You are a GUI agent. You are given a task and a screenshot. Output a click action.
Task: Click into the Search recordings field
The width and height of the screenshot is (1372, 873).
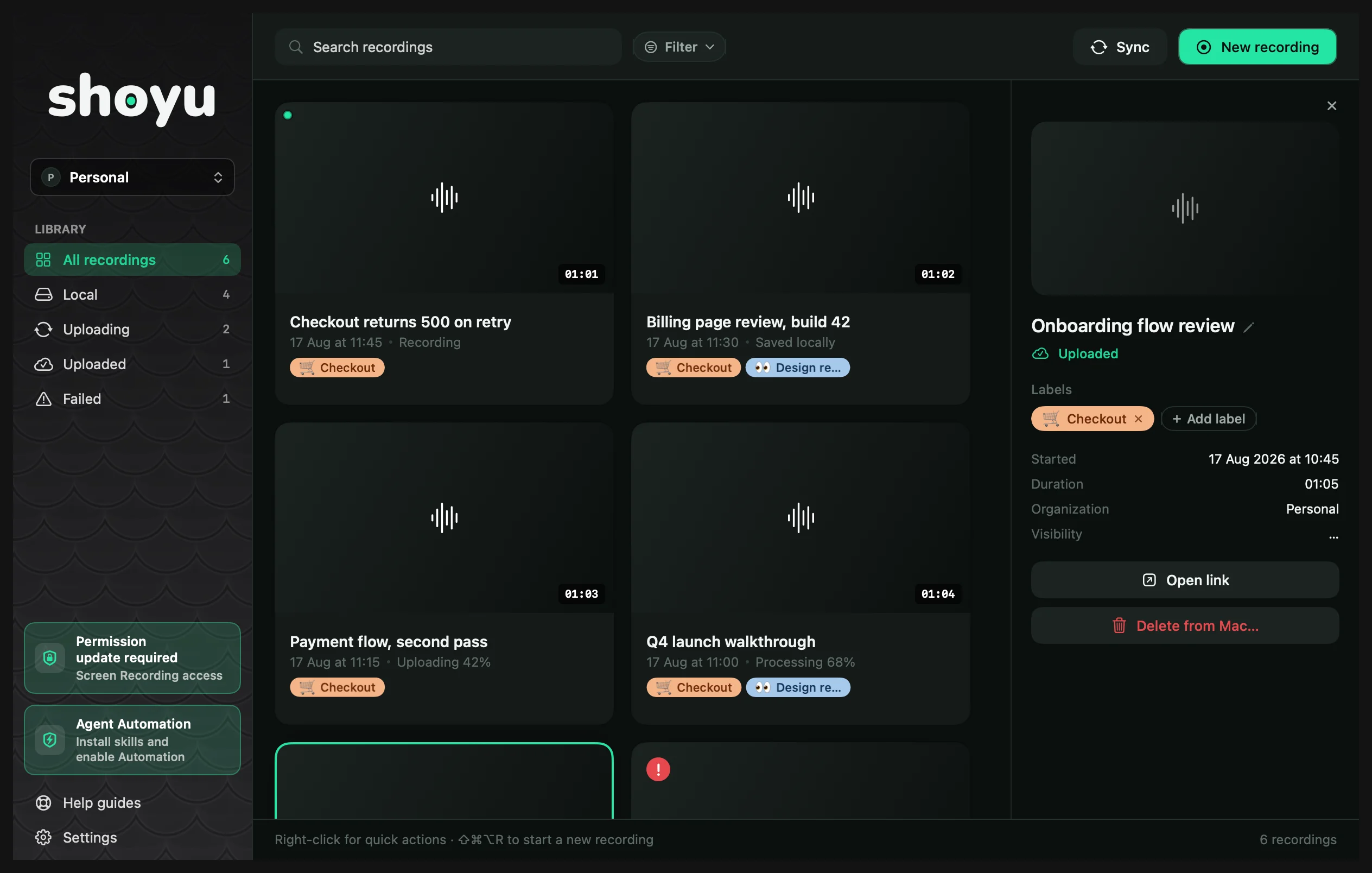[448, 47]
